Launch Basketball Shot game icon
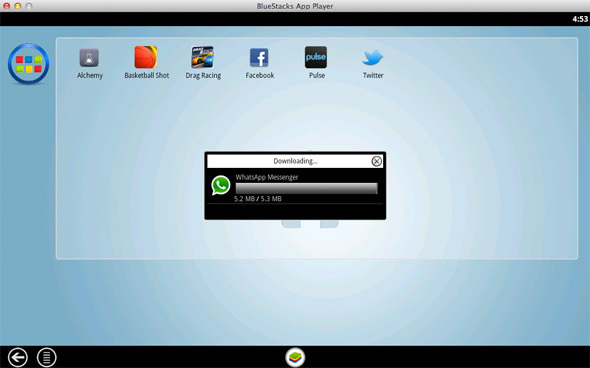This screenshot has width=590, height=368. [146, 57]
